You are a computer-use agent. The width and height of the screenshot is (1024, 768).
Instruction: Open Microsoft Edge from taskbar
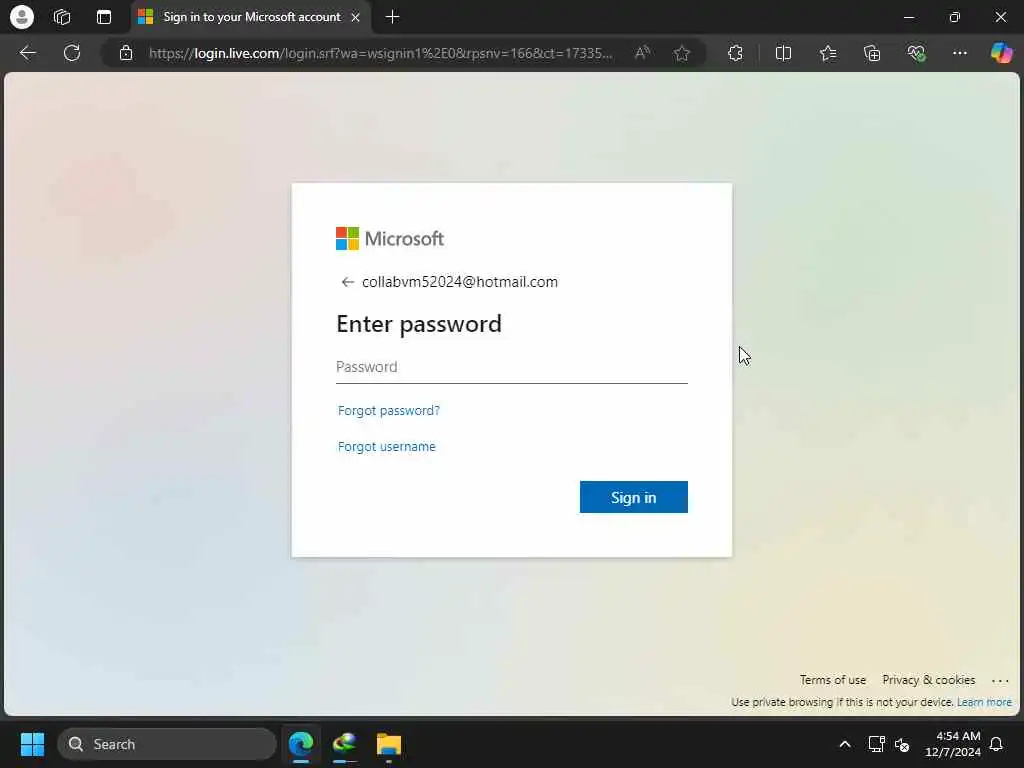tap(301, 744)
